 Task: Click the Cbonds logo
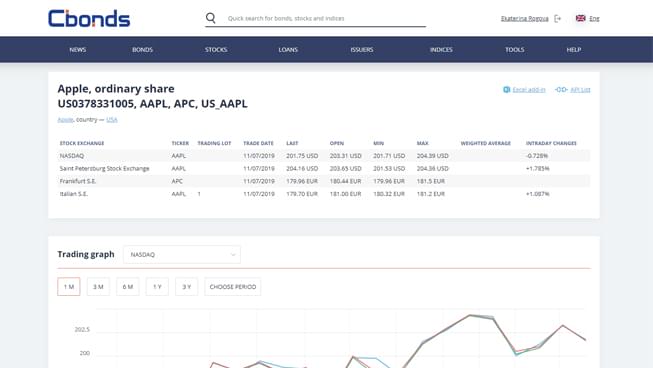pyautogui.click(x=89, y=18)
